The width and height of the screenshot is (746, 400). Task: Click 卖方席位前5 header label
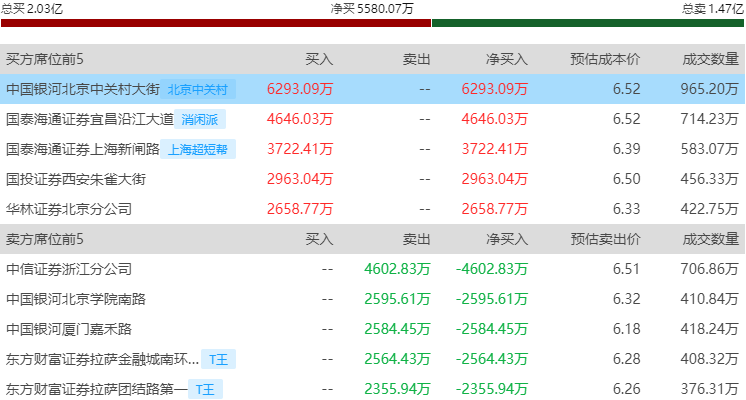(44, 239)
